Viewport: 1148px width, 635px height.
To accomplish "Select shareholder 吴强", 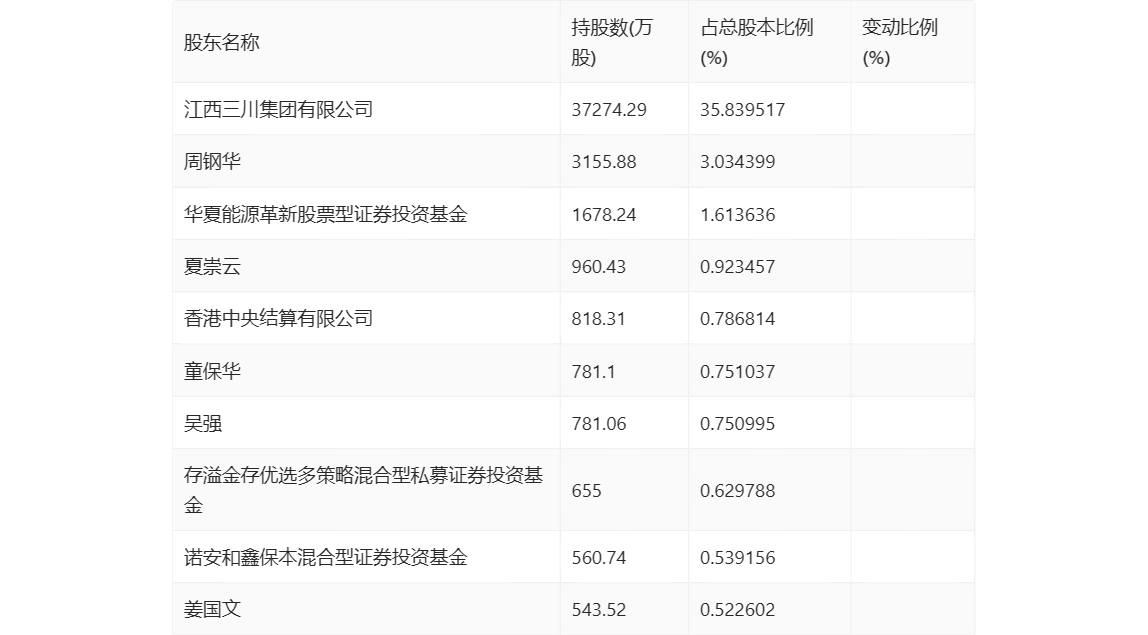I will 203,423.
